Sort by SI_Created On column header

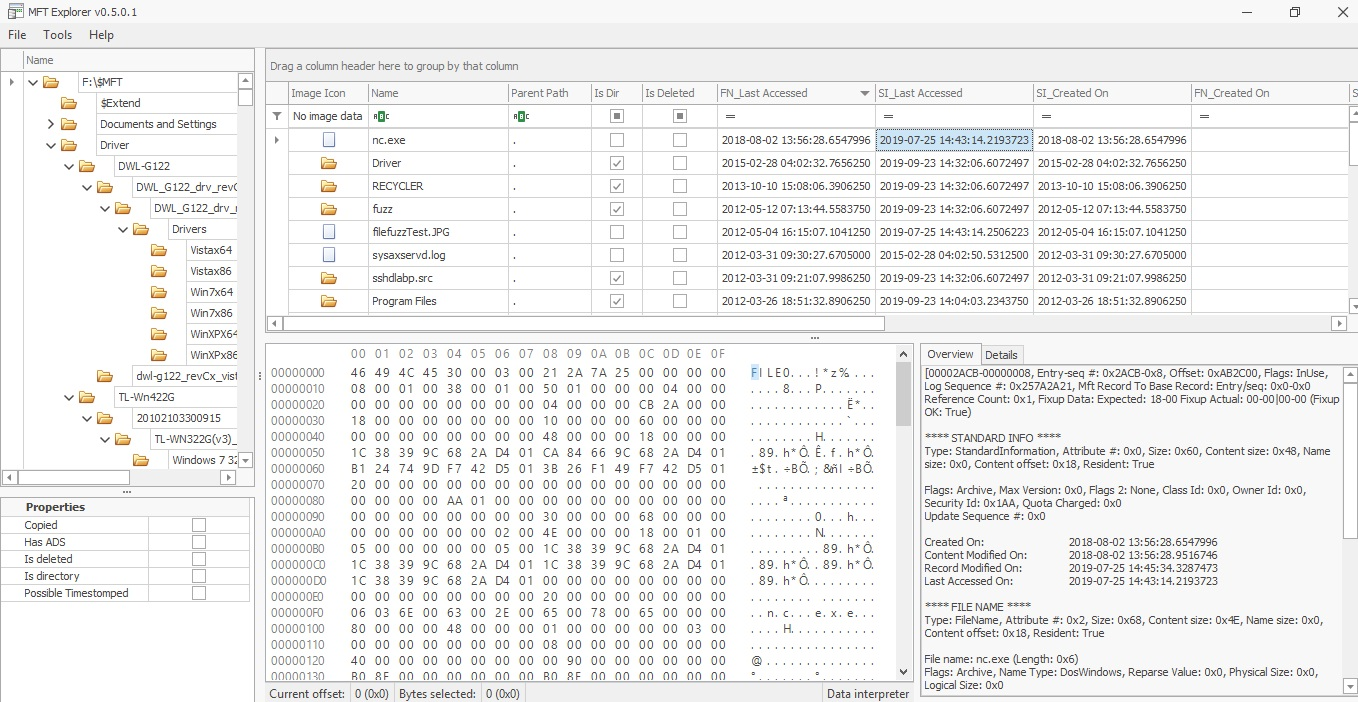click(x=1112, y=93)
